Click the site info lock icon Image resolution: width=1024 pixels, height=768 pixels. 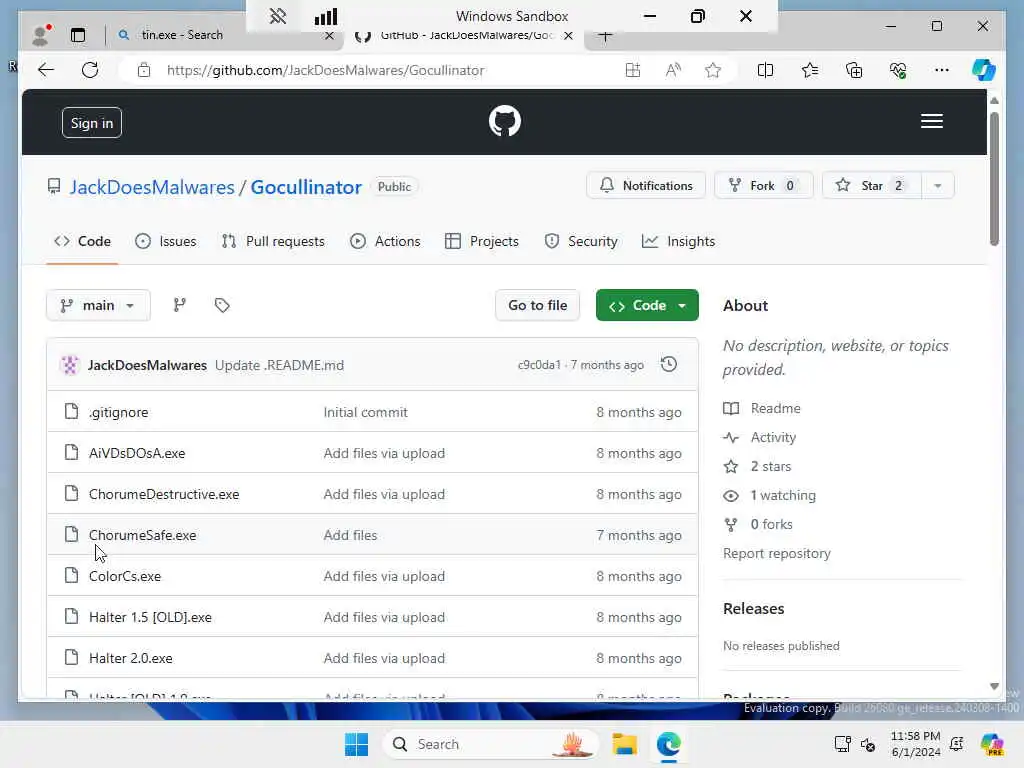pyautogui.click(x=144, y=70)
